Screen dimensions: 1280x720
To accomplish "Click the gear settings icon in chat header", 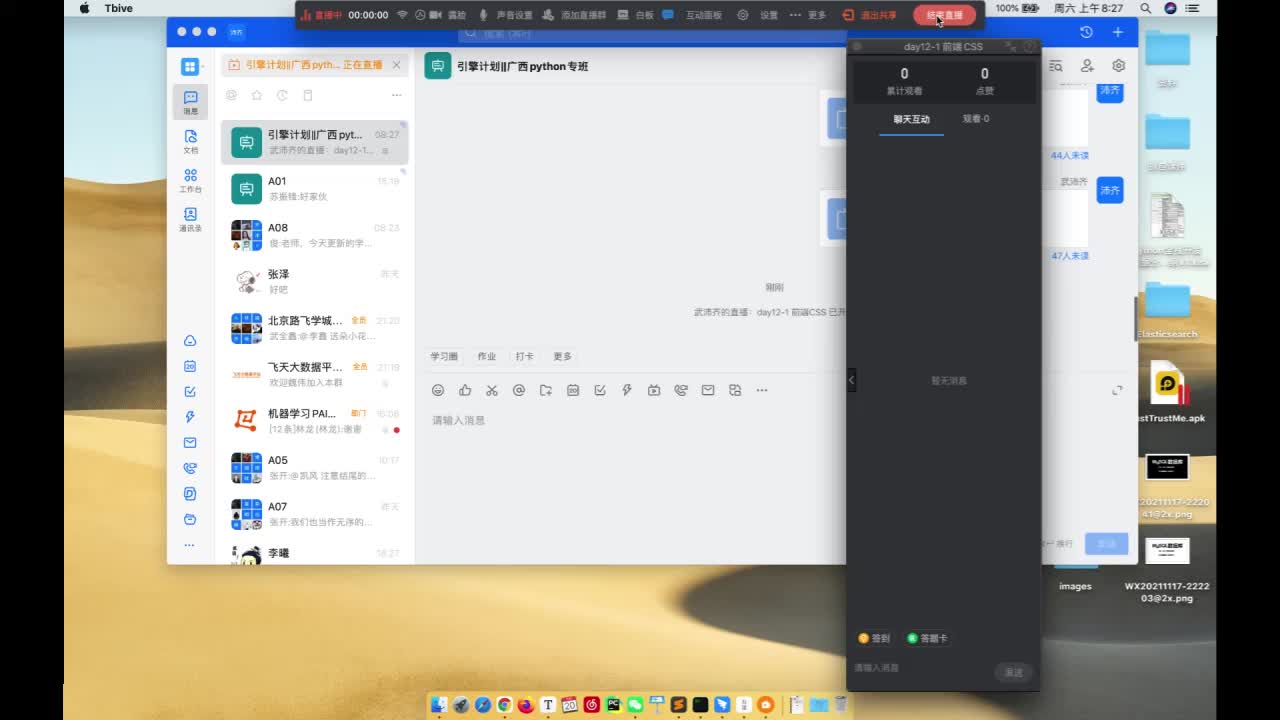I will 1118,66.
